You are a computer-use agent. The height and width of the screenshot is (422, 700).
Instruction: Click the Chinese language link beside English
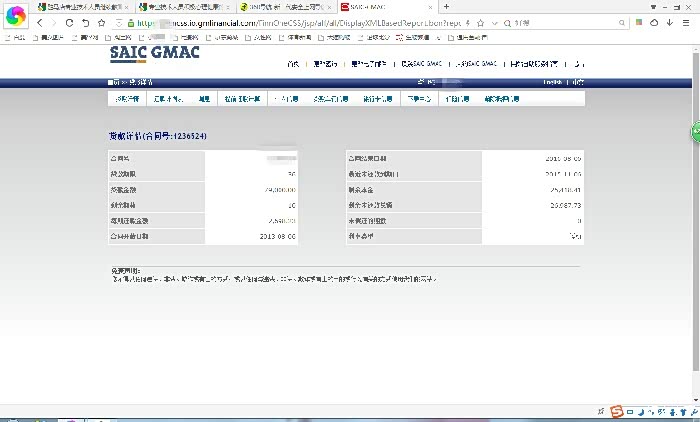(578, 82)
